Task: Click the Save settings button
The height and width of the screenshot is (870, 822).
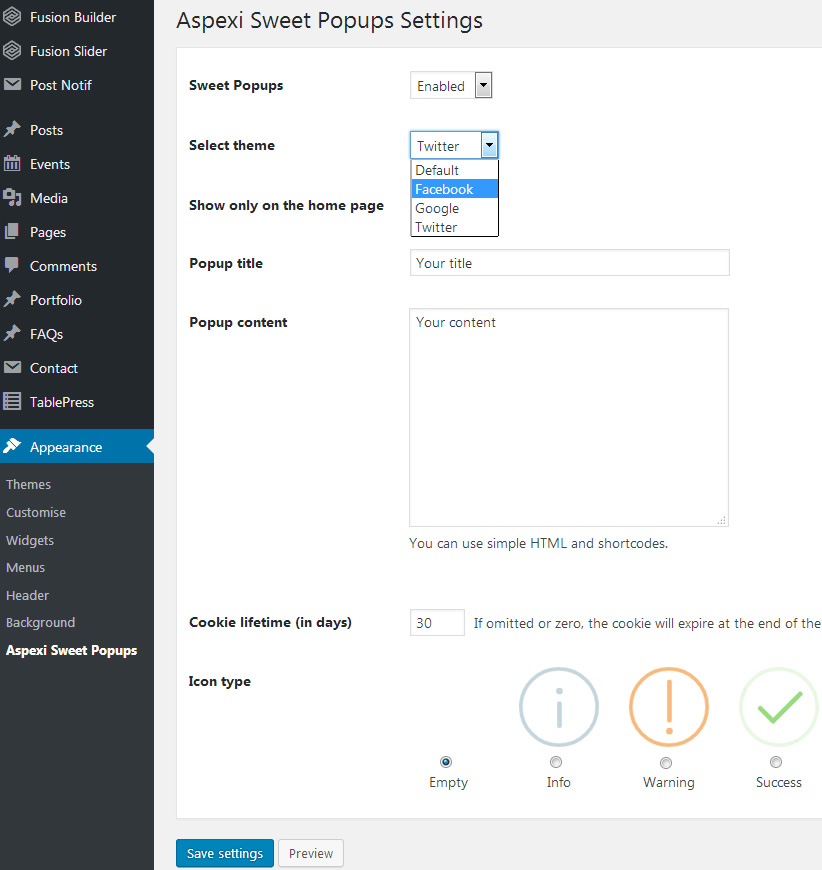Action: point(225,853)
